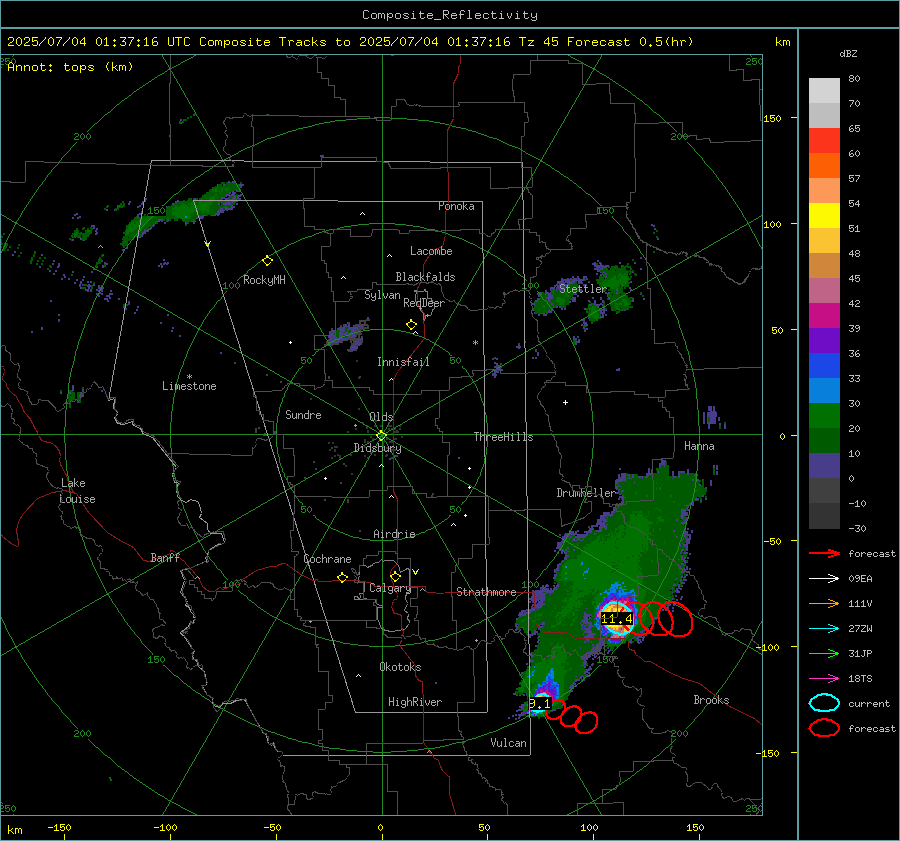Click the 51 dBZ yellow color swatch
The width and height of the screenshot is (900, 841).
[x=824, y=215]
